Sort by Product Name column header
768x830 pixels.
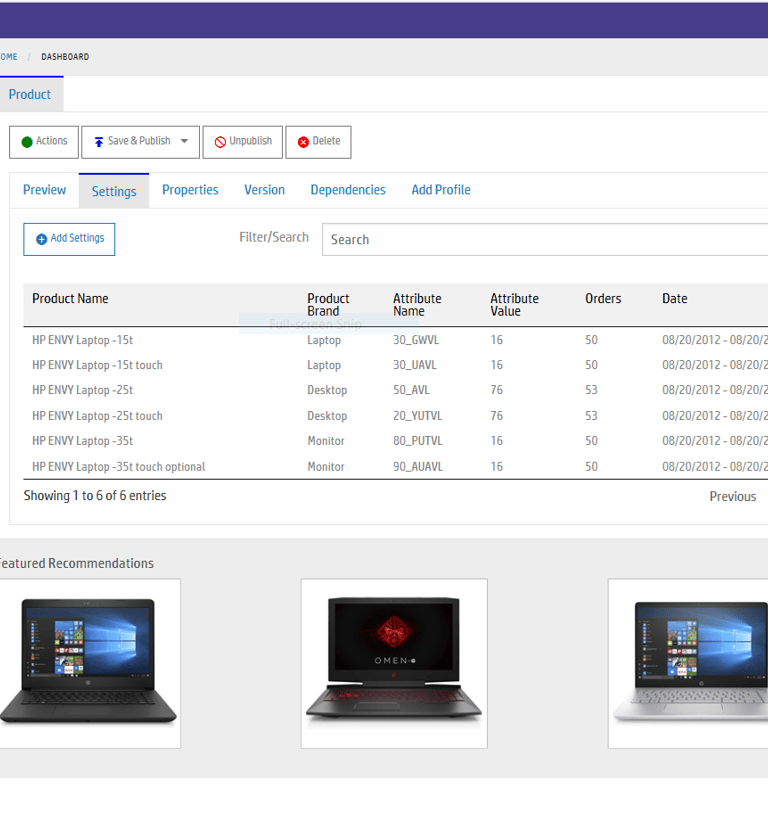click(70, 299)
